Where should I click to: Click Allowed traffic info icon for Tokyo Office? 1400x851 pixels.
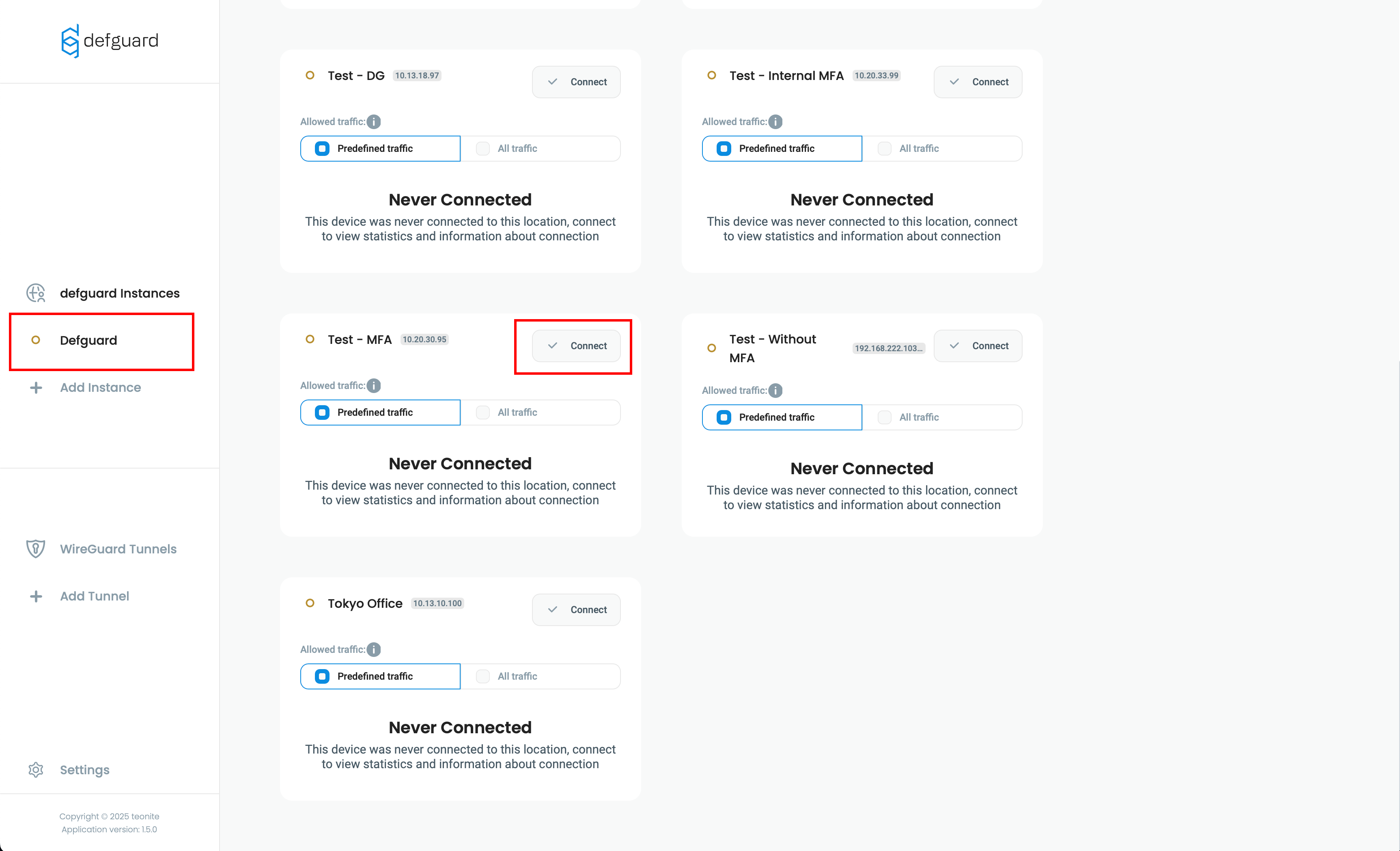point(374,649)
